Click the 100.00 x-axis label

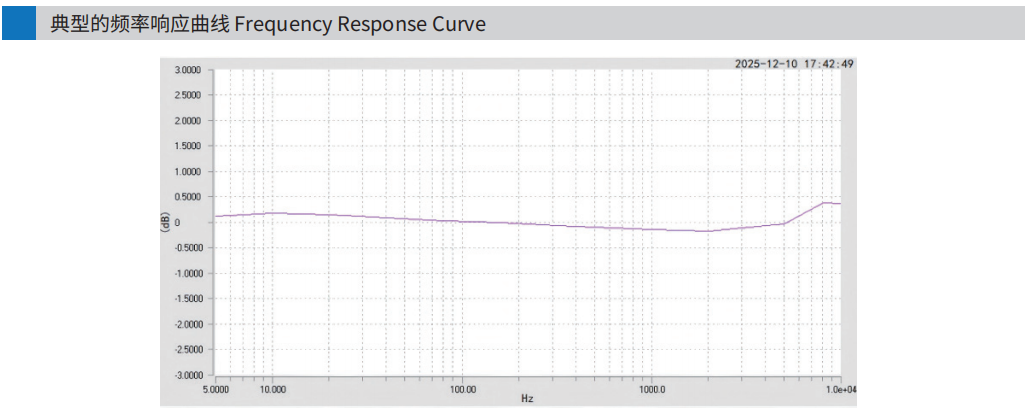tap(462, 388)
